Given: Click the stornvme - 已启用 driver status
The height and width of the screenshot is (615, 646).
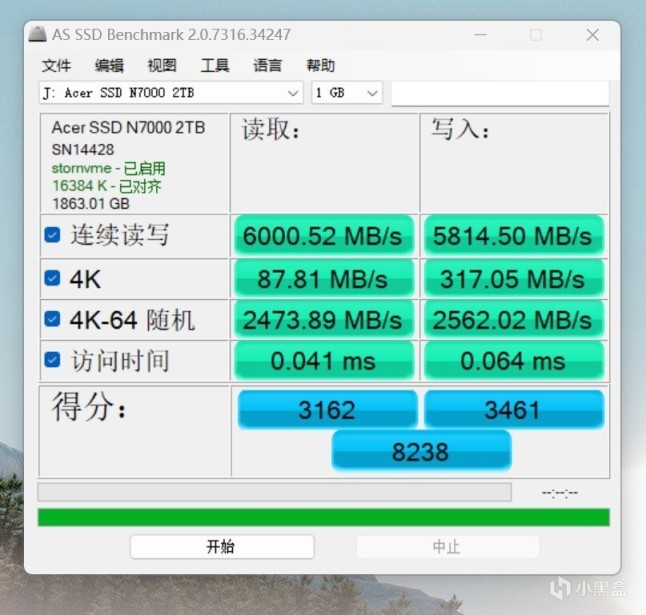Looking at the screenshot, I should coord(108,168).
